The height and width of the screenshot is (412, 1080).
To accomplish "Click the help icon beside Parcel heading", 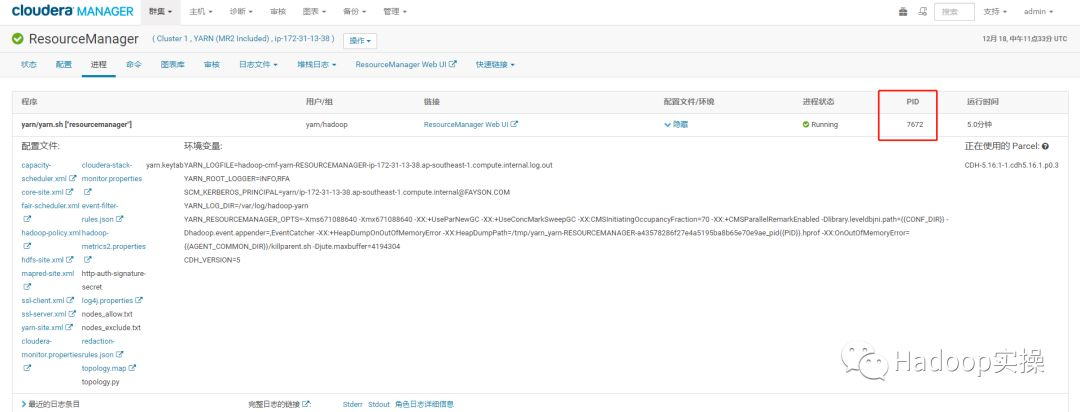I will click(x=1045, y=147).
